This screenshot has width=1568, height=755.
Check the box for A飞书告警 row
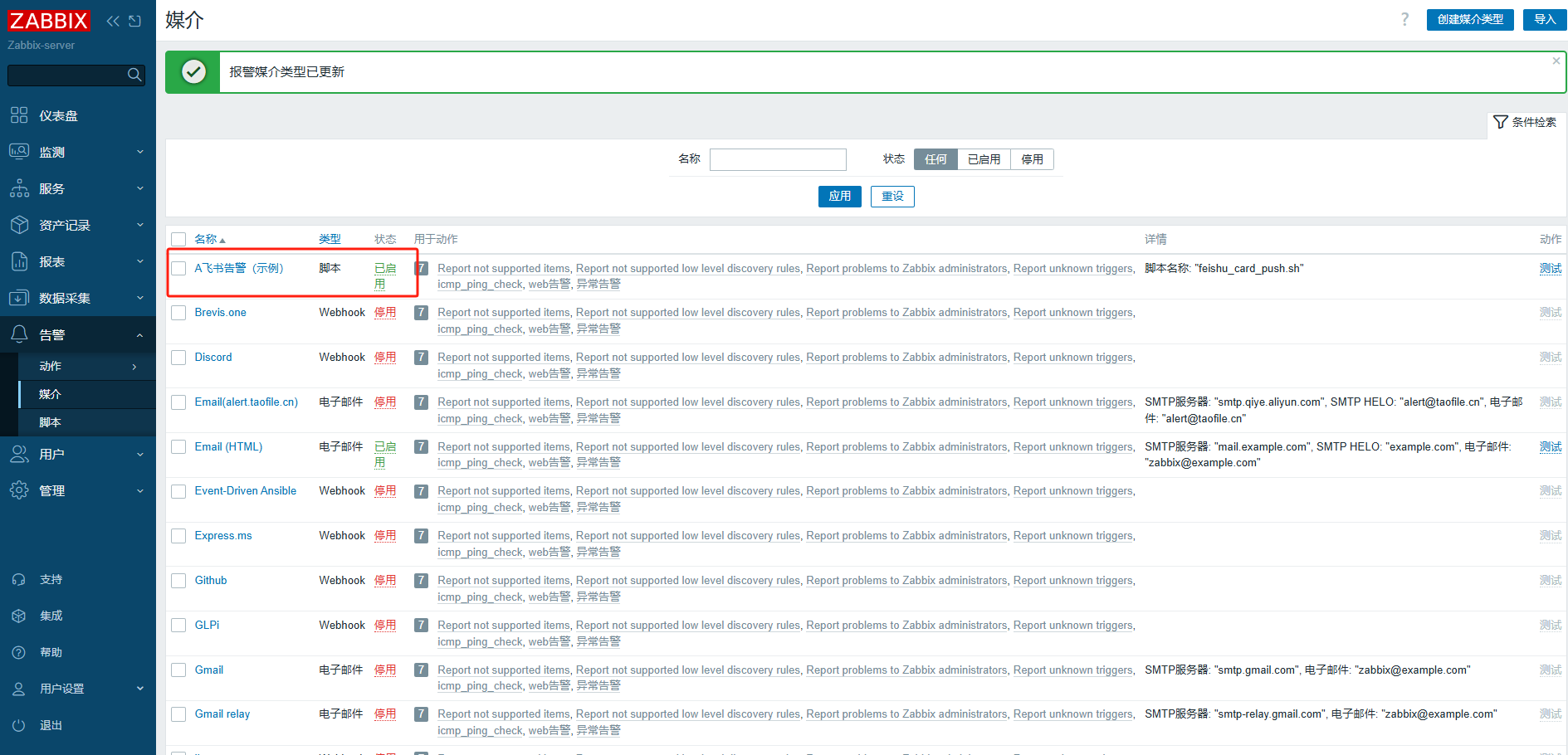(x=178, y=268)
